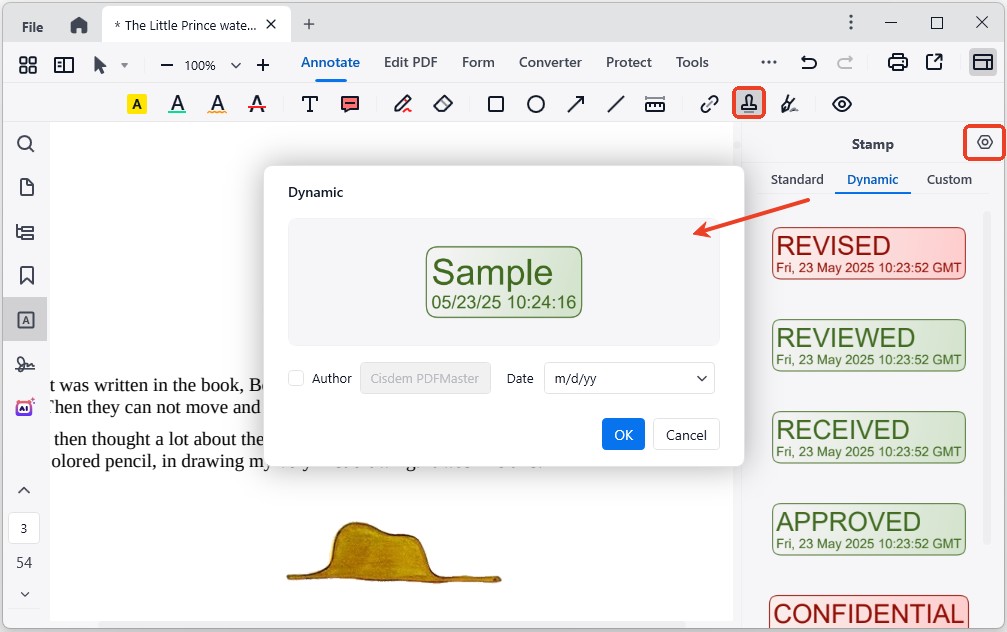Viewport: 1007px width, 632px height.
Task: Toggle annotation visibility eye icon
Action: coord(842,104)
